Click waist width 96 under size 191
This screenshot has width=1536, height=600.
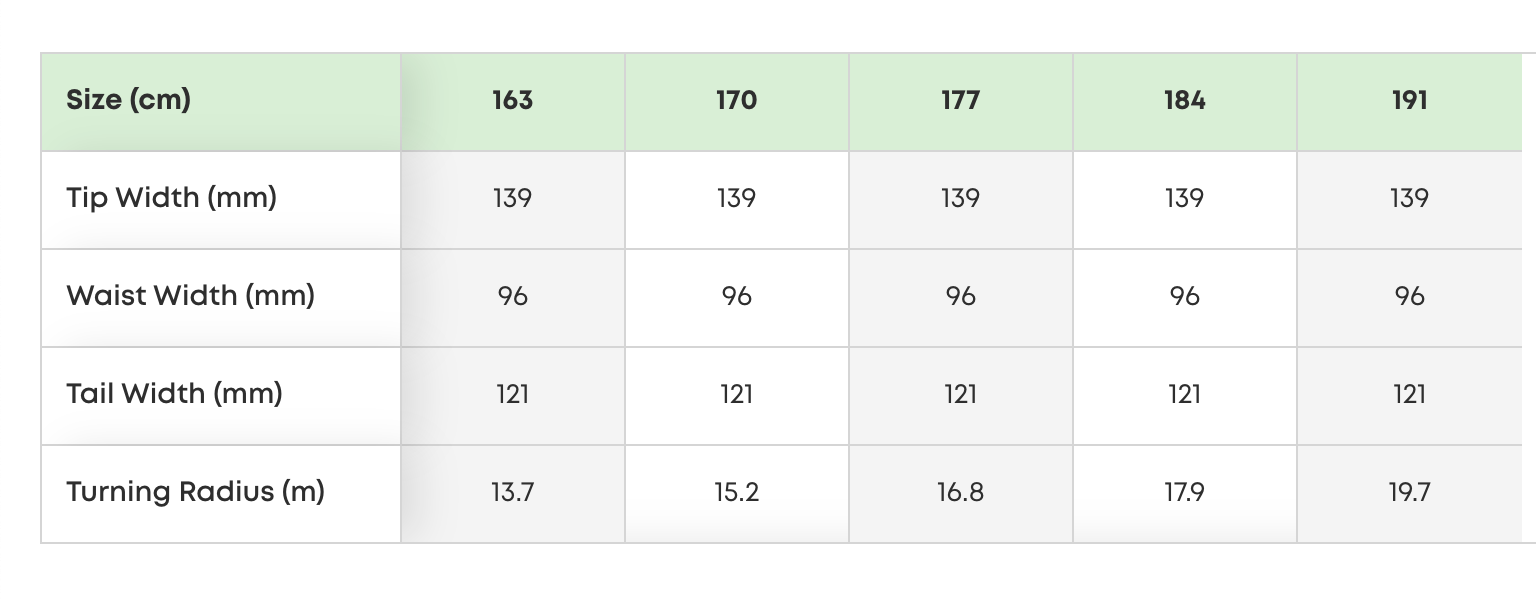point(1410,297)
